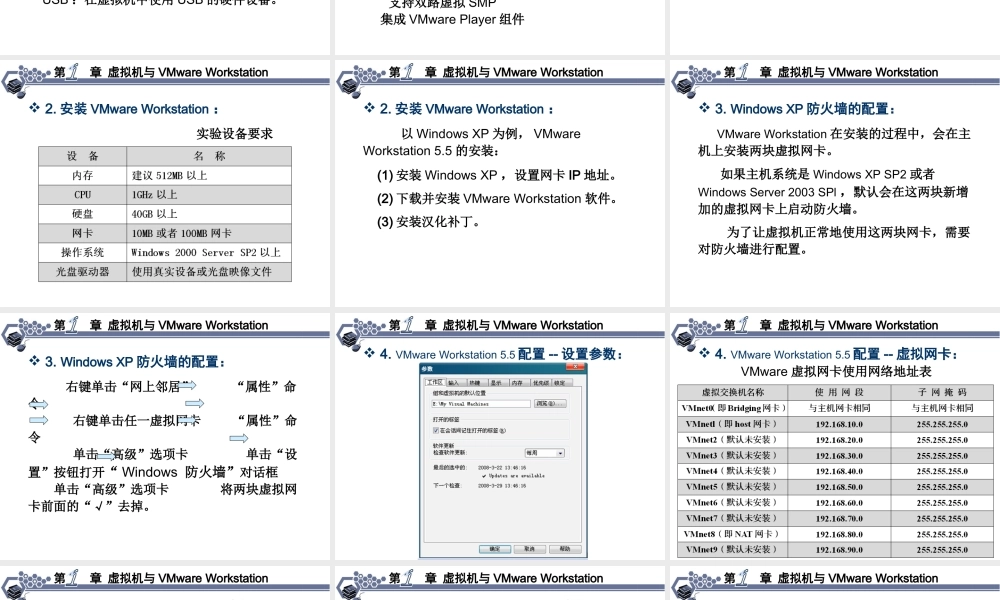Click the VMware 虚拟网卡使用网络地址表 title
The height and width of the screenshot is (600, 1000).
click(x=835, y=371)
